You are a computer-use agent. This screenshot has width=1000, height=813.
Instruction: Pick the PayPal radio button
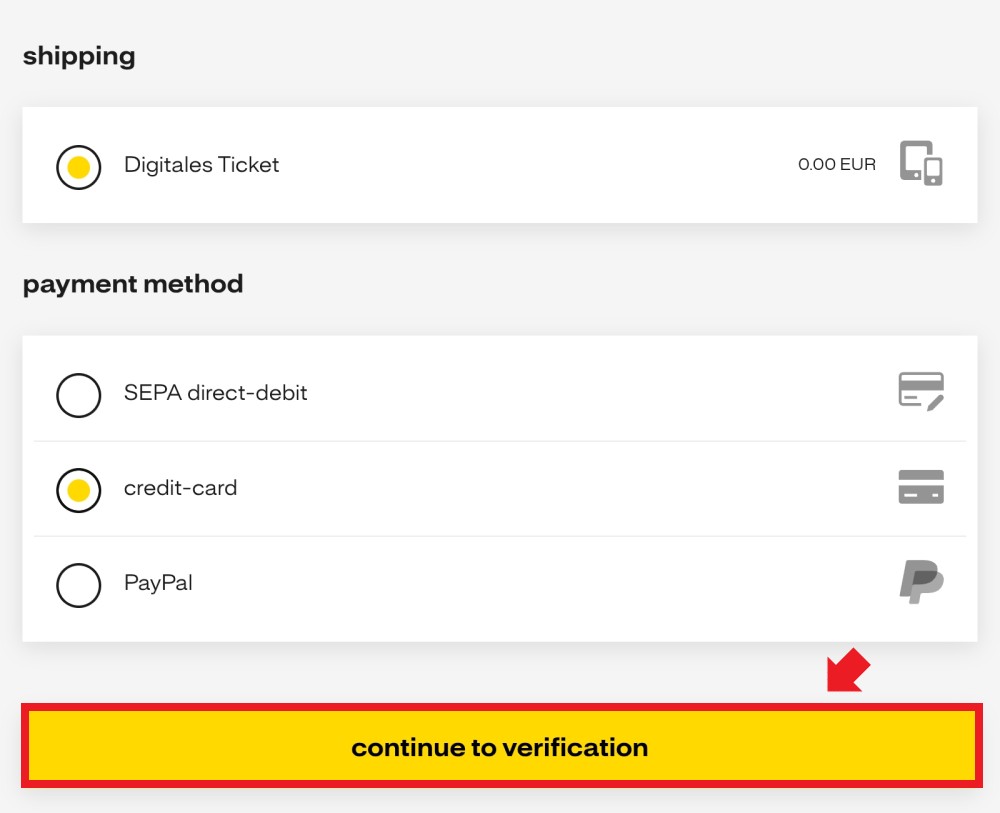pos(78,585)
